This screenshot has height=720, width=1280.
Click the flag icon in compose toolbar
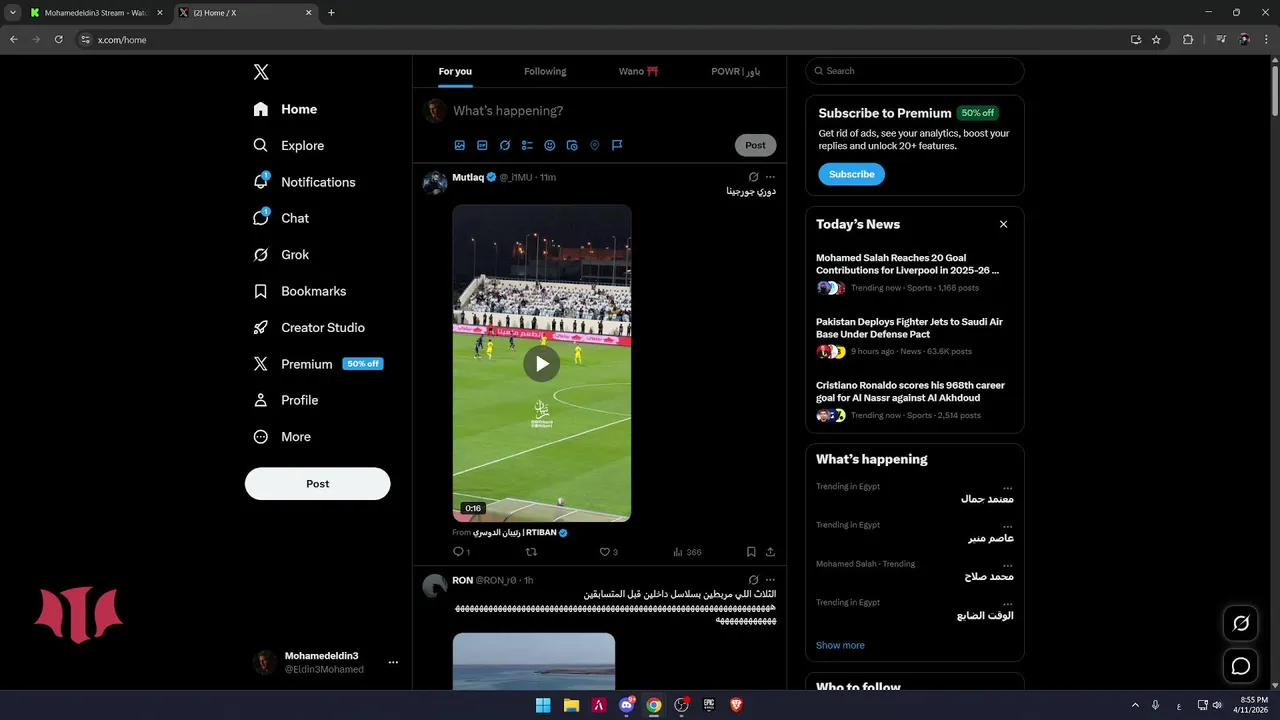(617, 145)
